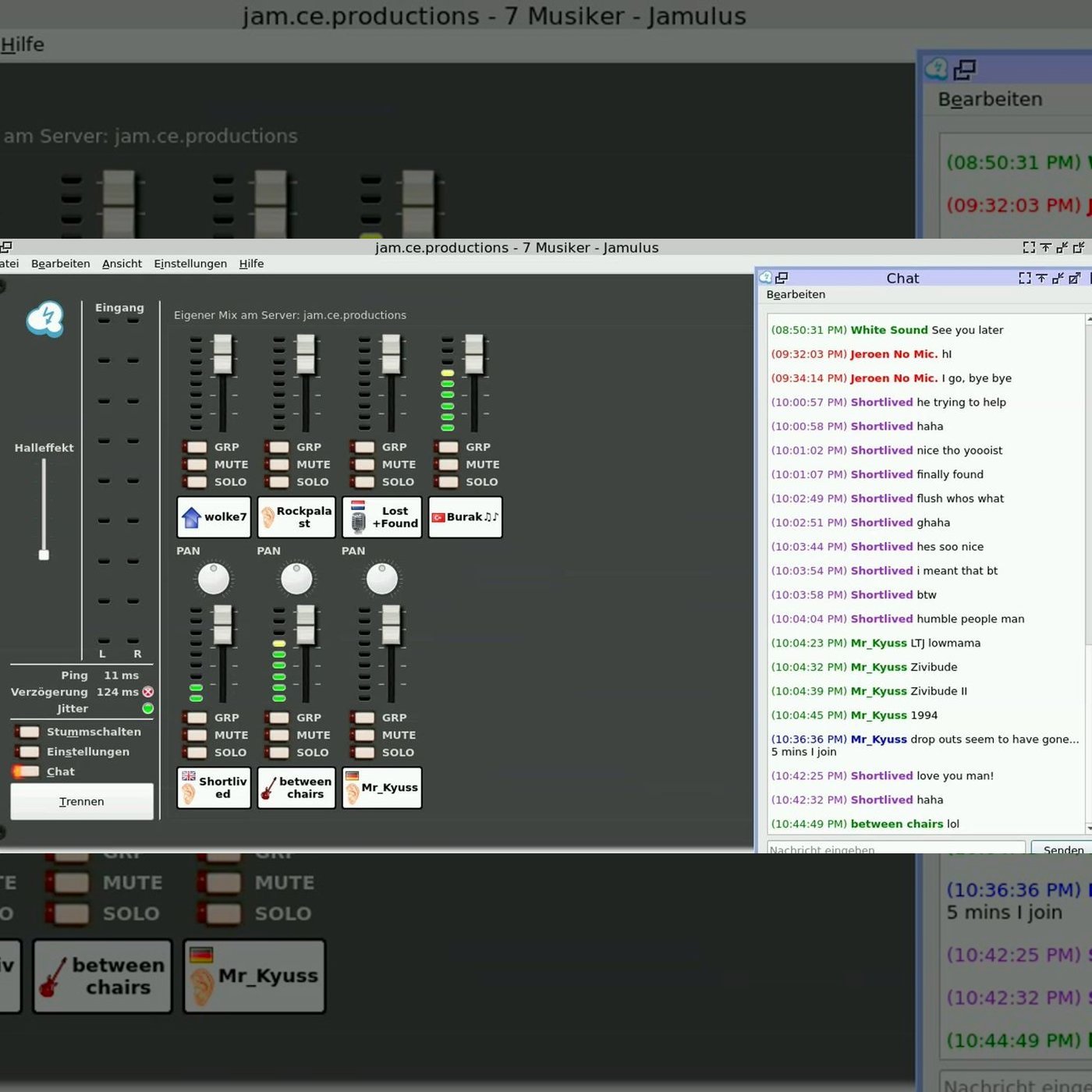Toggle the Einstellungen switch in the left panel
1092x1092 pixels.
[x=27, y=752]
